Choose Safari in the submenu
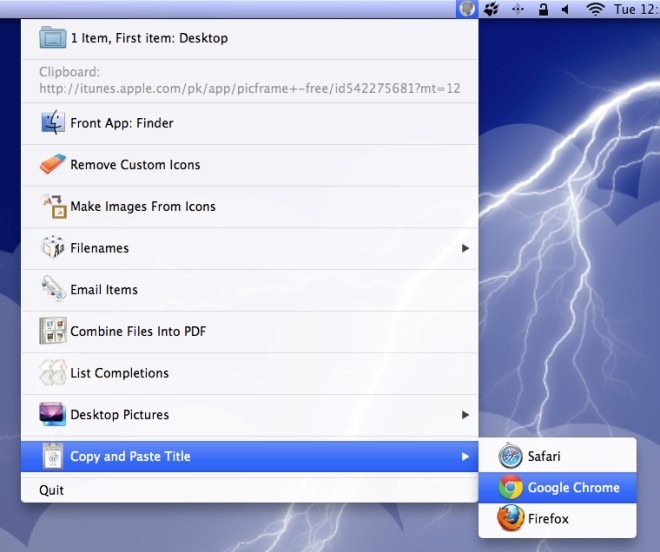660x552 pixels. (x=557, y=456)
